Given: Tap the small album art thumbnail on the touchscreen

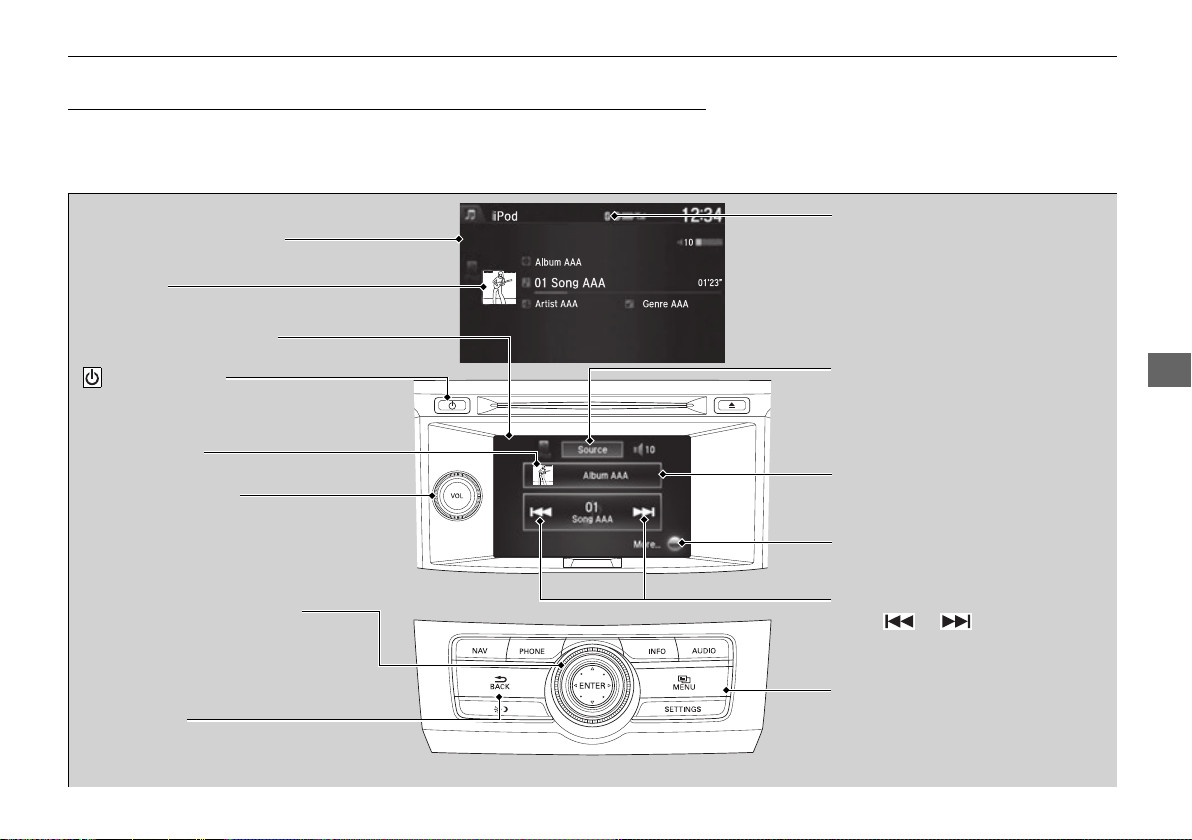Looking at the screenshot, I should (542, 475).
